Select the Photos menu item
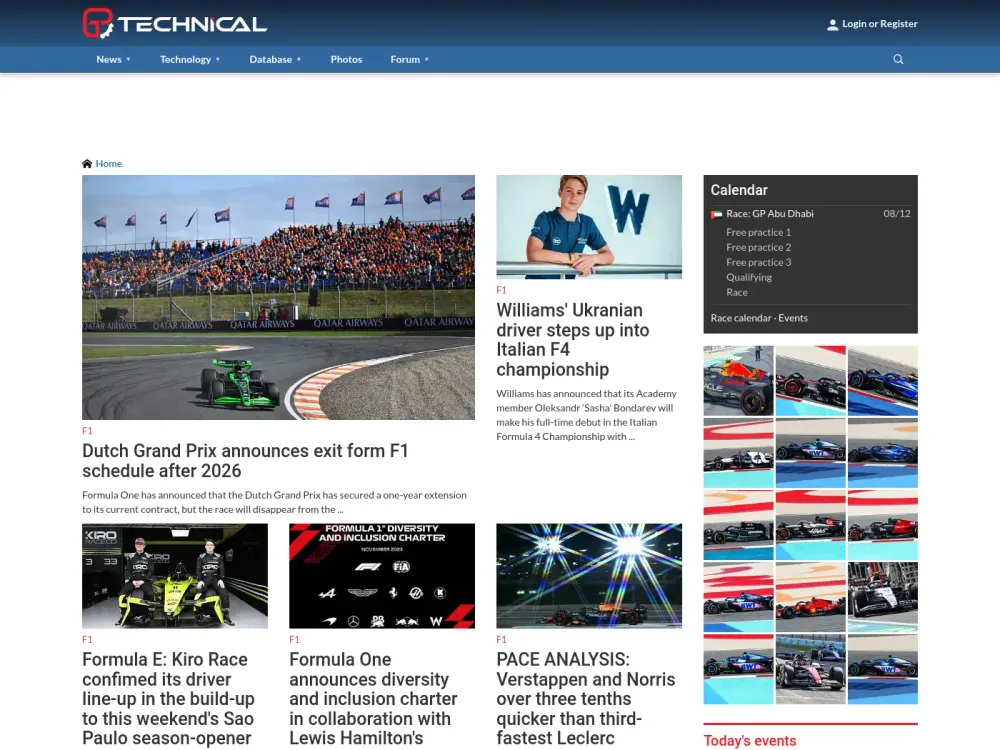 point(346,59)
